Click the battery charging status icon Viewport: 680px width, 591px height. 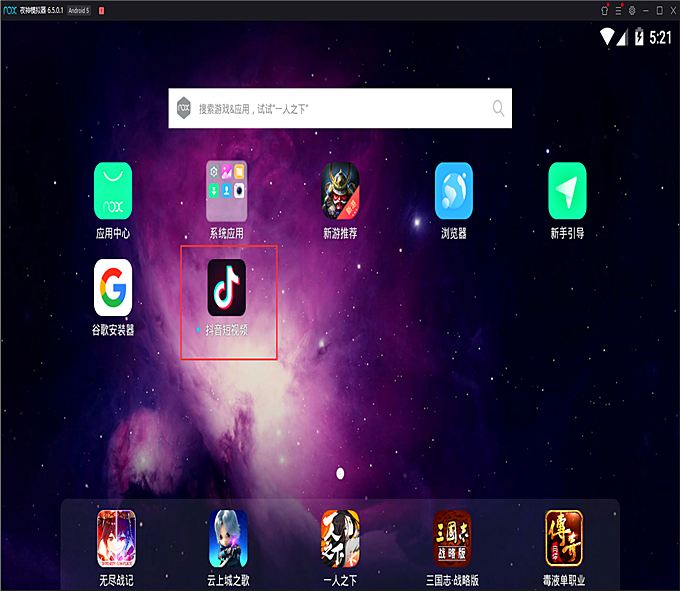(639, 37)
